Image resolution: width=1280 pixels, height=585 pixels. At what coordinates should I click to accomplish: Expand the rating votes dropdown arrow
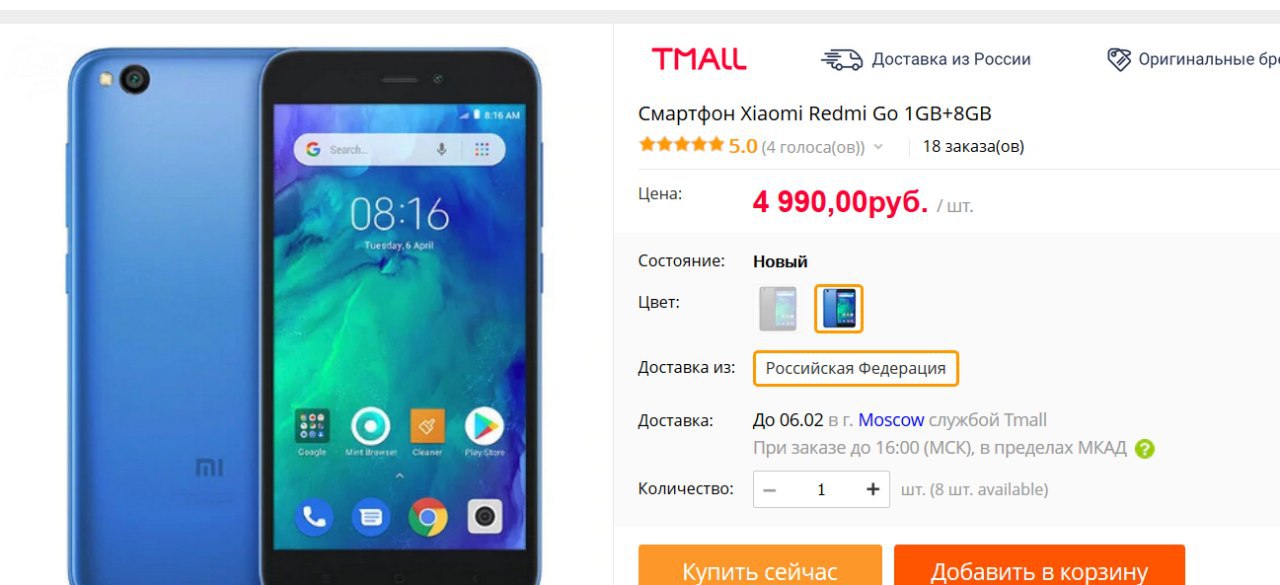click(878, 147)
